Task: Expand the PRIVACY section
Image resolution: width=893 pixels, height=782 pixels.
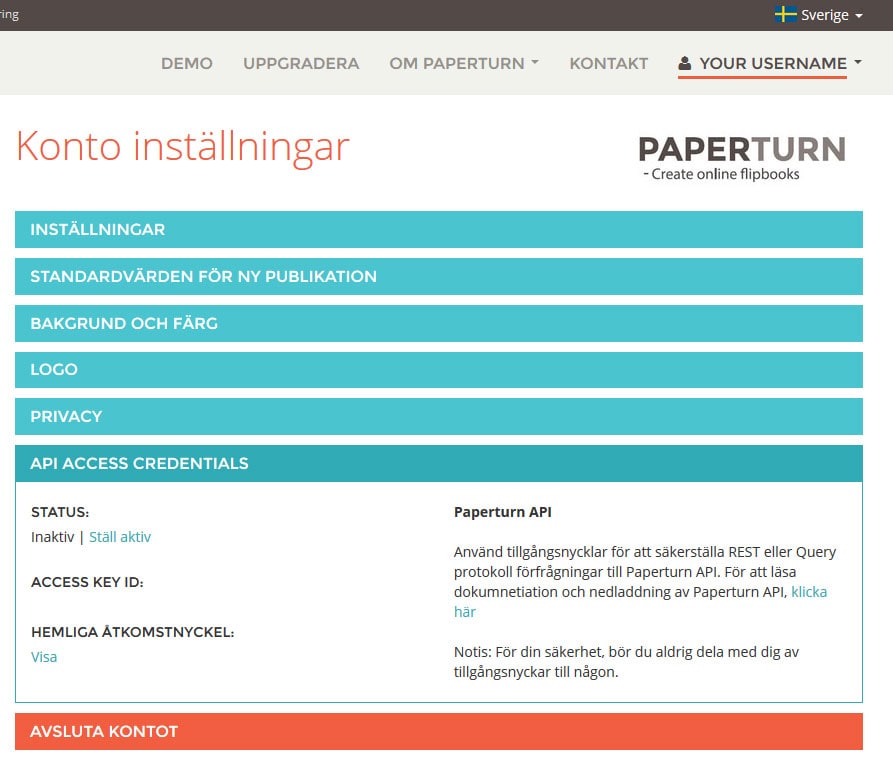Action: click(x=439, y=416)
